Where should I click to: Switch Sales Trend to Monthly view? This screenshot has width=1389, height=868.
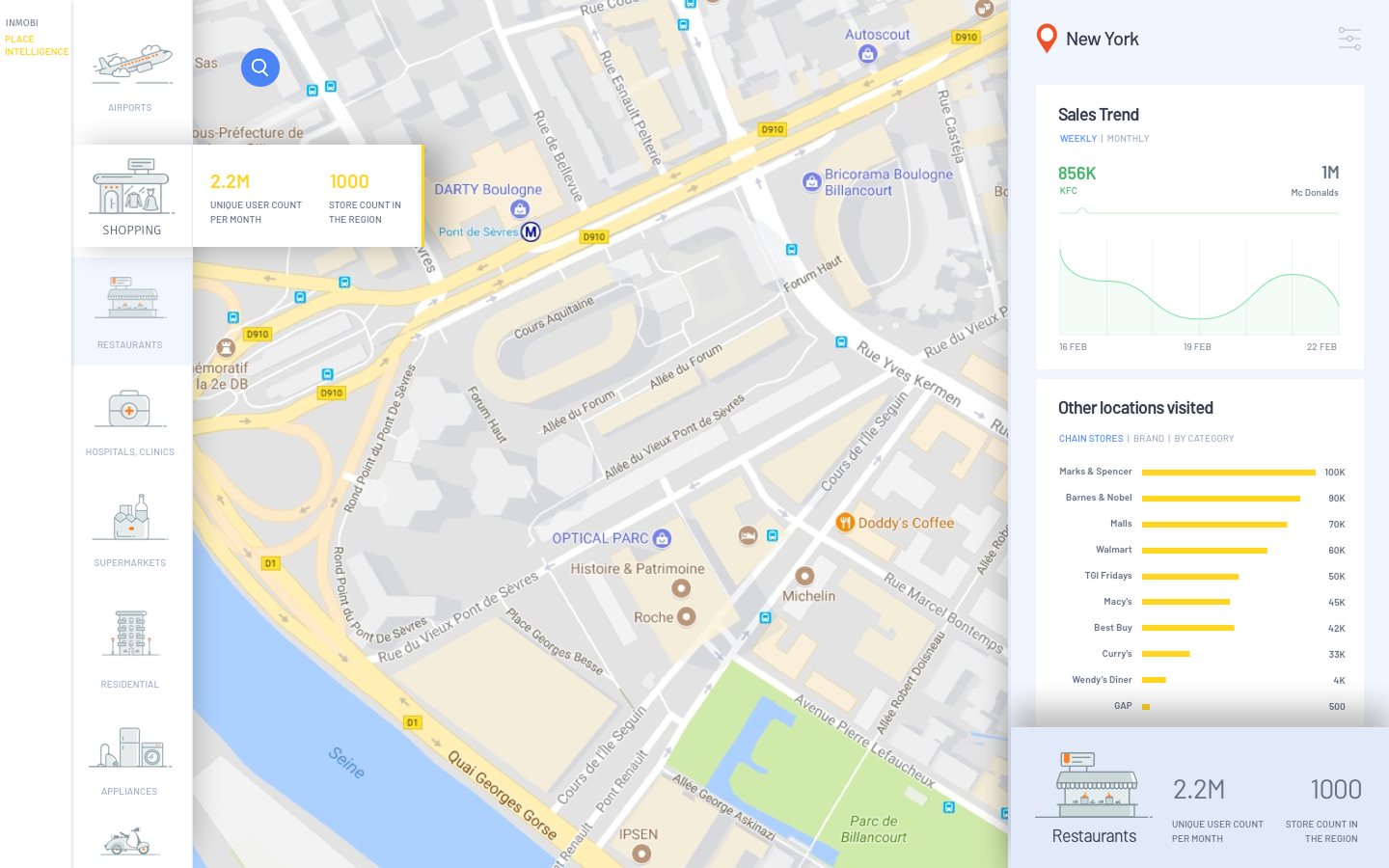click(x=1128, y=139)
